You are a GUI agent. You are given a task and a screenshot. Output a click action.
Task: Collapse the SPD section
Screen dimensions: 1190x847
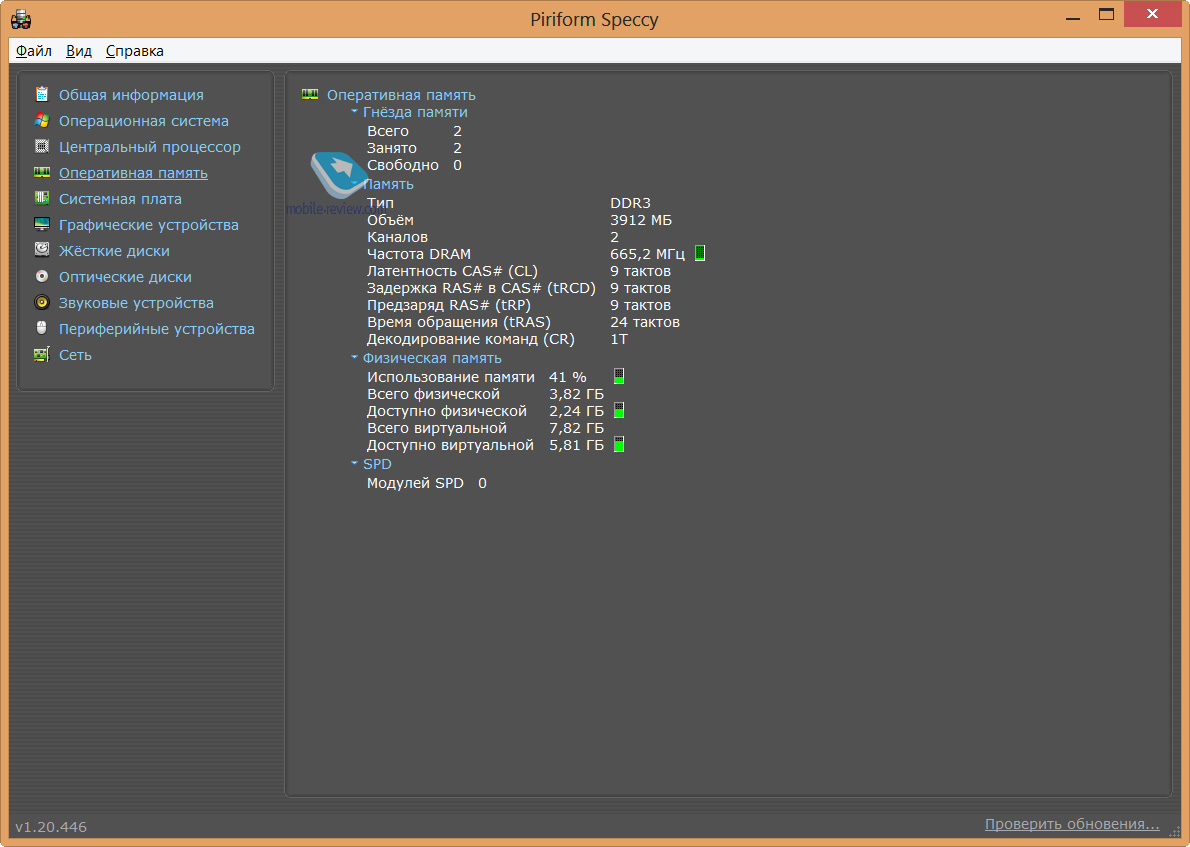coord(354,463)
